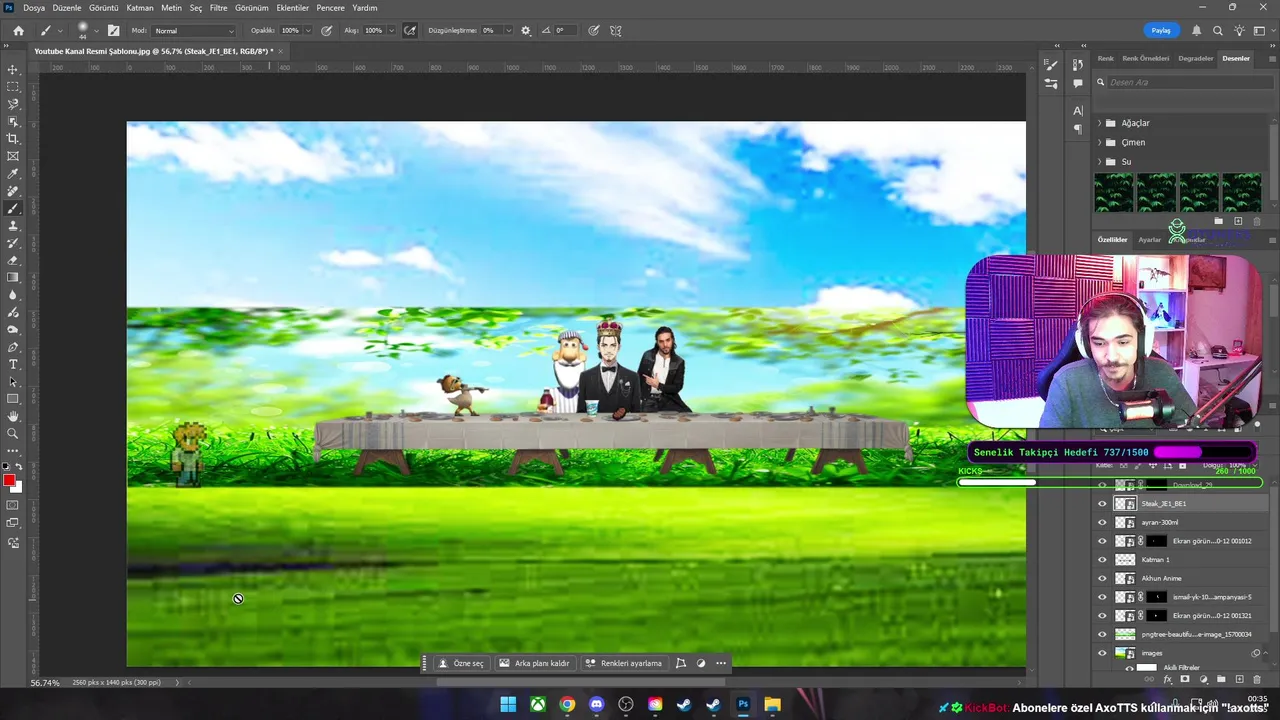Open the Filtre menu
Image resolution: width=1280 pixels, height=720 pixels.
218,8
